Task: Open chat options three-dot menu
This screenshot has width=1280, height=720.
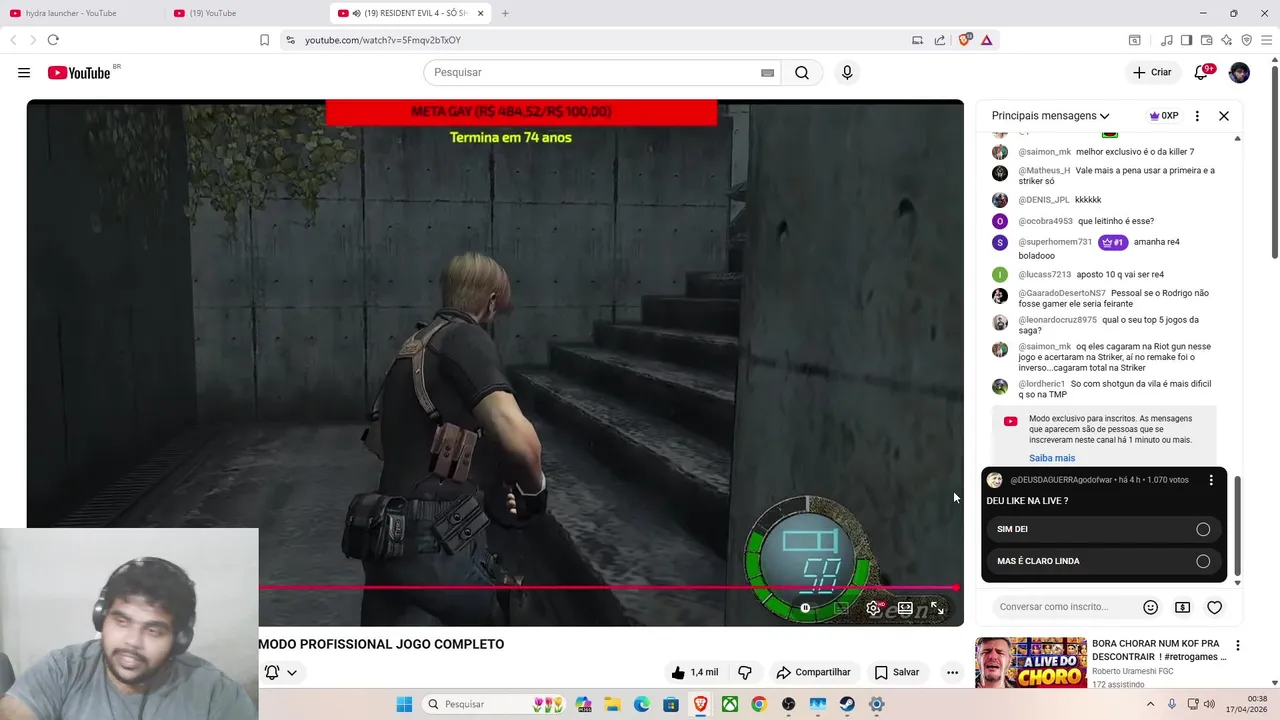Action: point(1197,116)
